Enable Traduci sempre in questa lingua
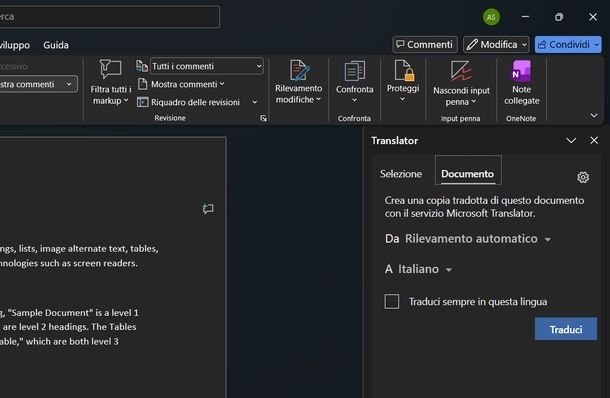 click(x=392, y=302)
